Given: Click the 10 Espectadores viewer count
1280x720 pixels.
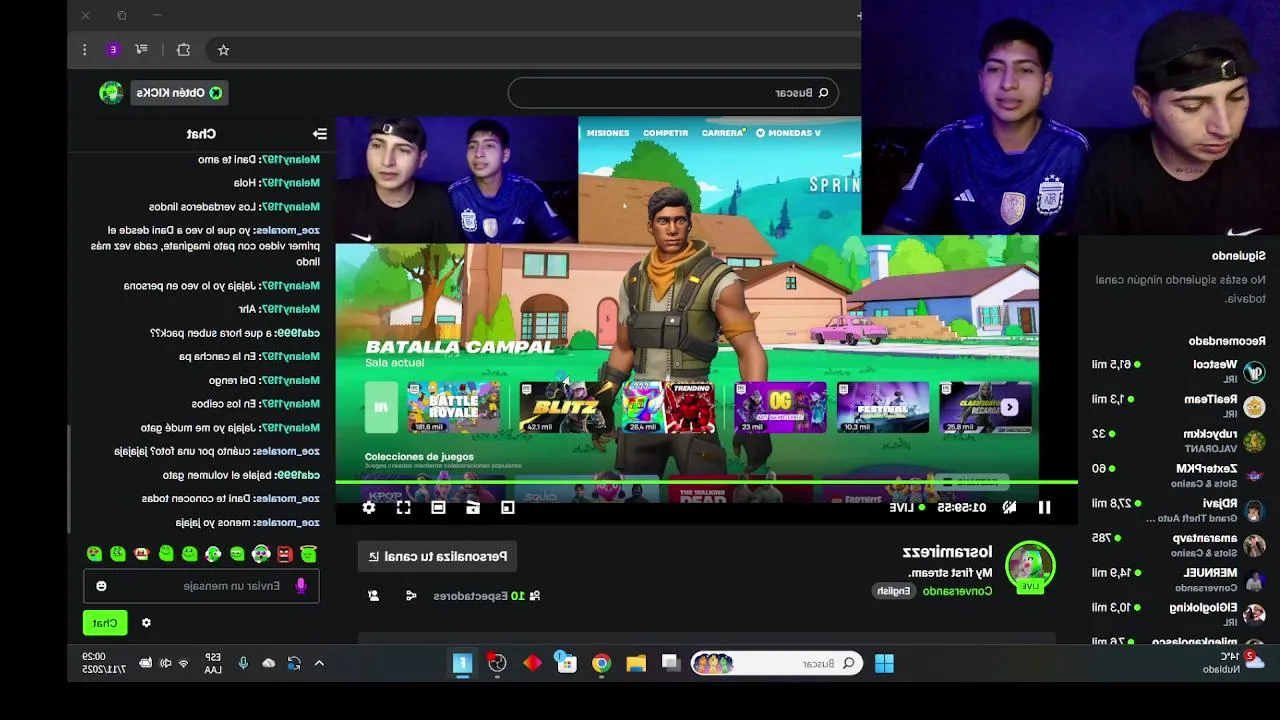Looking at the screenshot, I should point(486,596).
